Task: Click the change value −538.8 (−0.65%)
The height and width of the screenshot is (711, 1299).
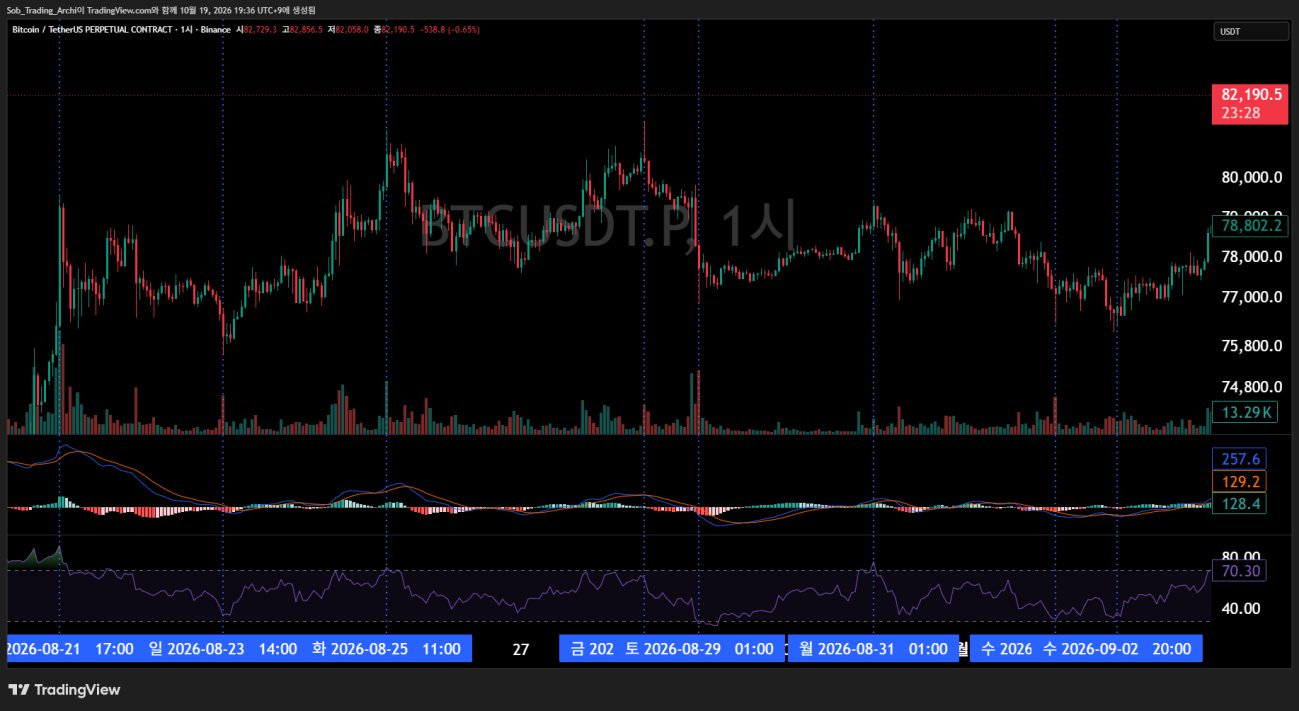Action: coord(449,30)
